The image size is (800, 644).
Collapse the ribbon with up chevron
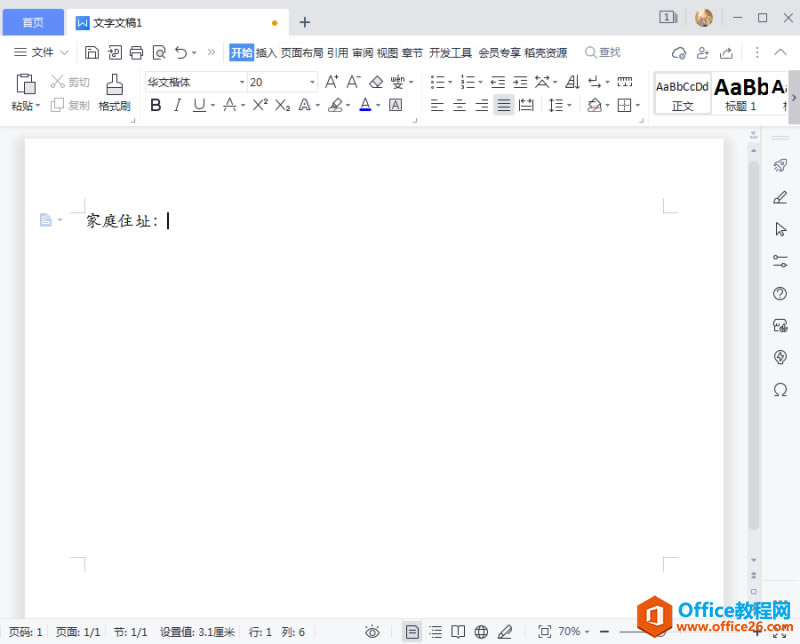780,52
